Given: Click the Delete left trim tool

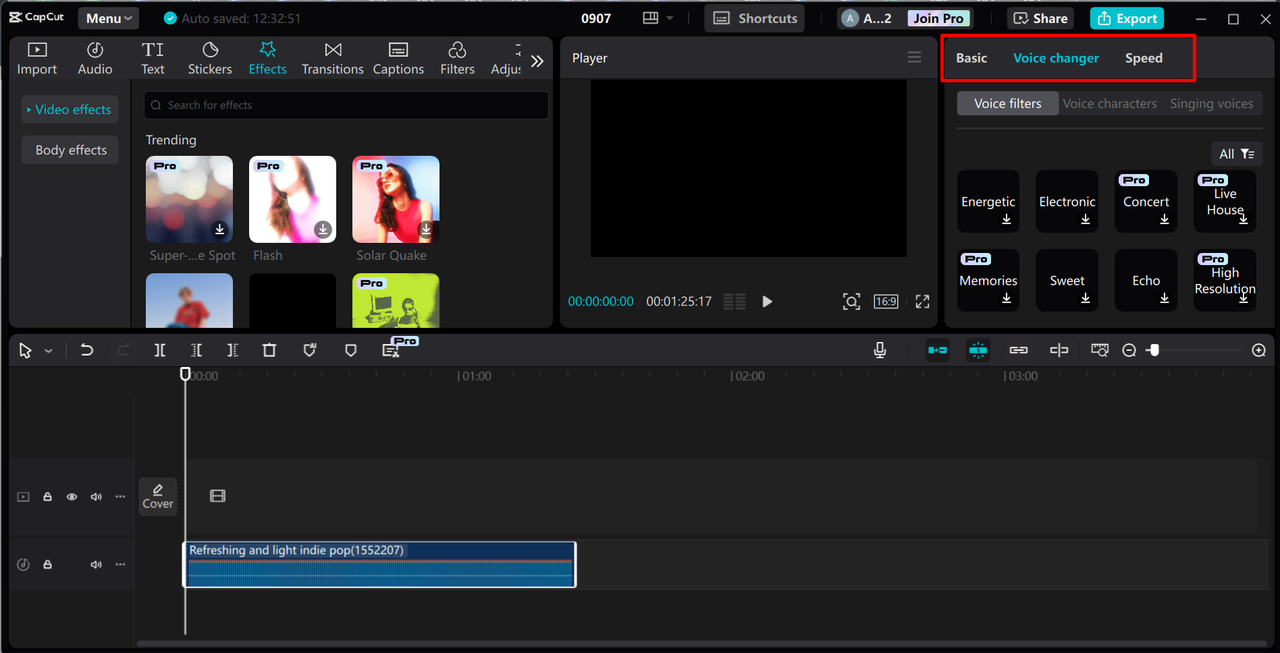Looking at the screenshot, I should [196, 350].
